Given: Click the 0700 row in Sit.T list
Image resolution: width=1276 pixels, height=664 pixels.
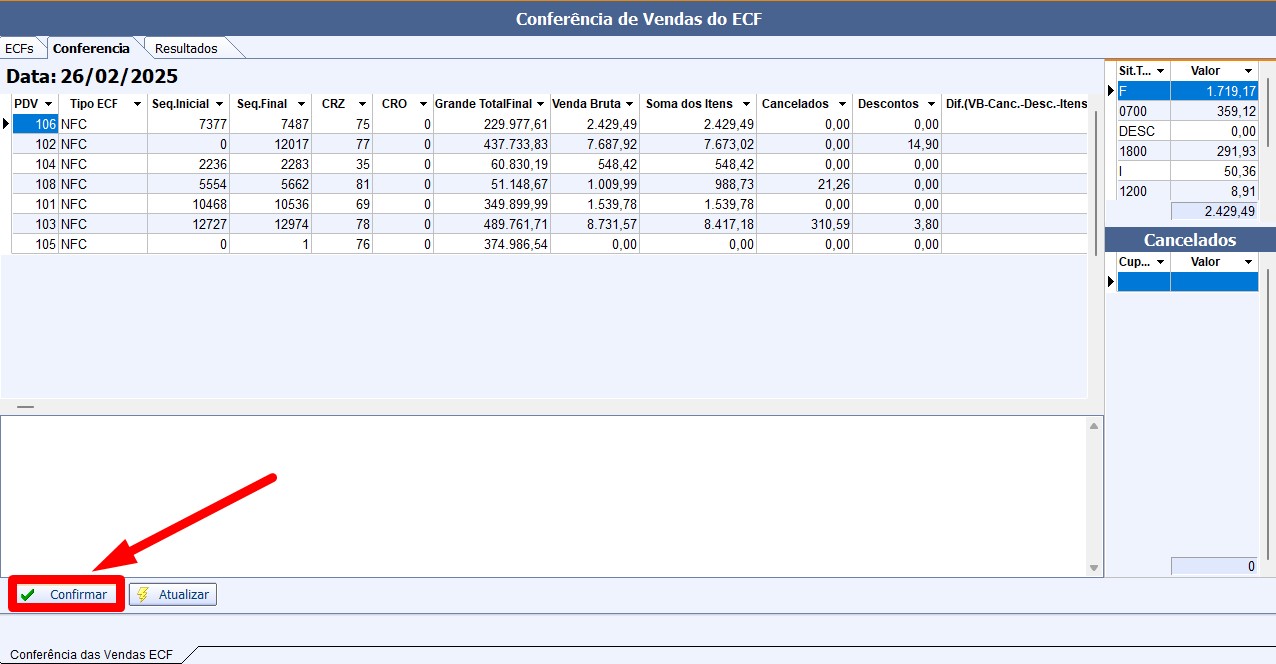Looking at the screenshot, I should click(x=1142, y=111).
